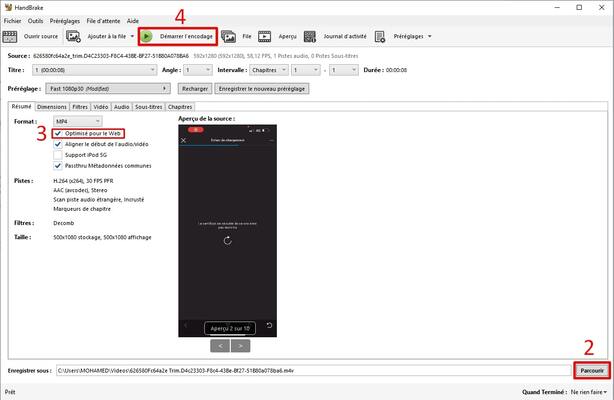This screenshot has width=614, height=400.
Task: Switch to the Audio tab
Action: coord(121,107)
